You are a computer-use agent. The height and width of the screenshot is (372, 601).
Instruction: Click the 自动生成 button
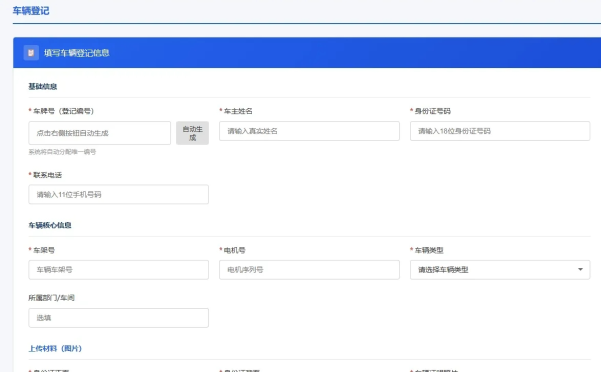coord(192,133)
